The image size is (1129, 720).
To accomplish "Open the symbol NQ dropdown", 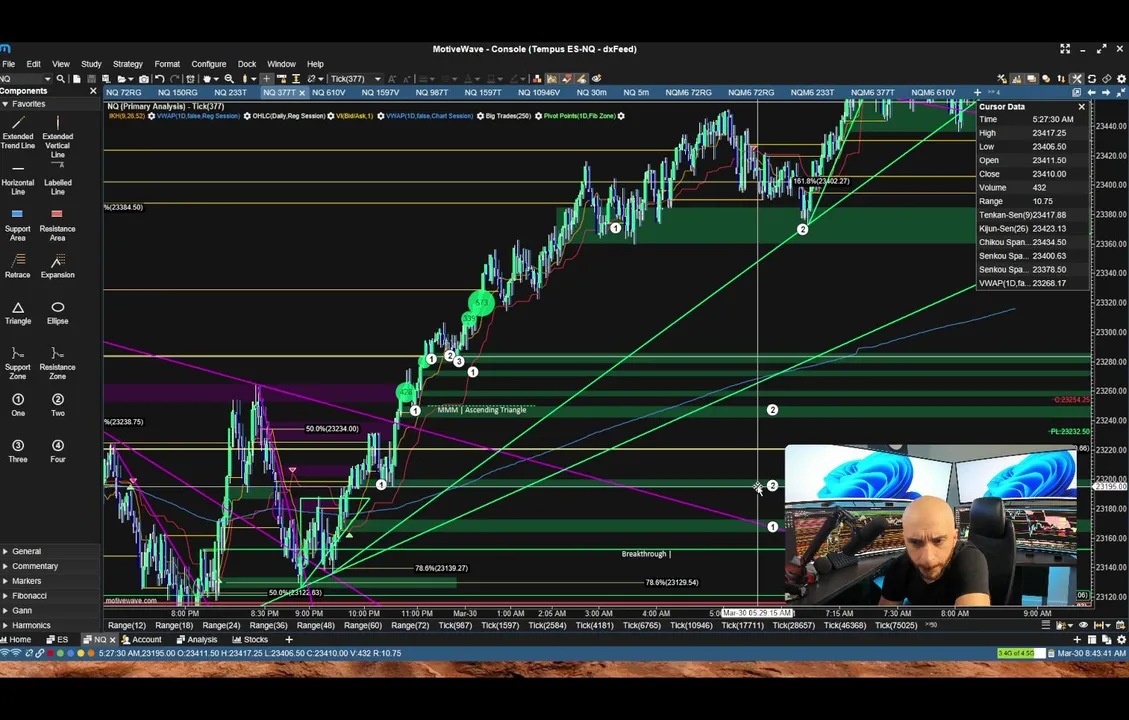I will pos(48,78).
